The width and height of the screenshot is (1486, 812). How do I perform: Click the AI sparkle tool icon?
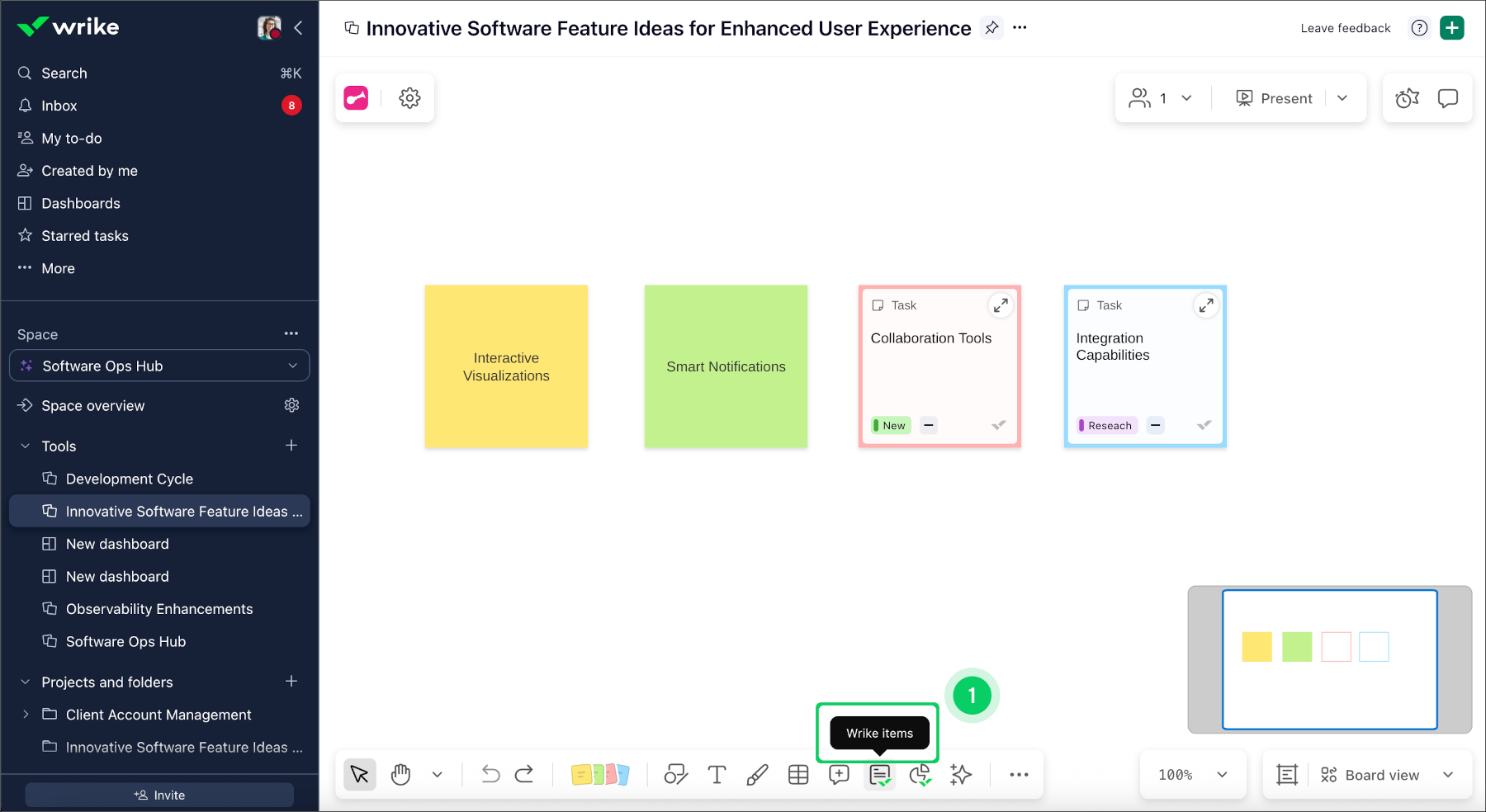pyautogui.click(x=961, y=775)
